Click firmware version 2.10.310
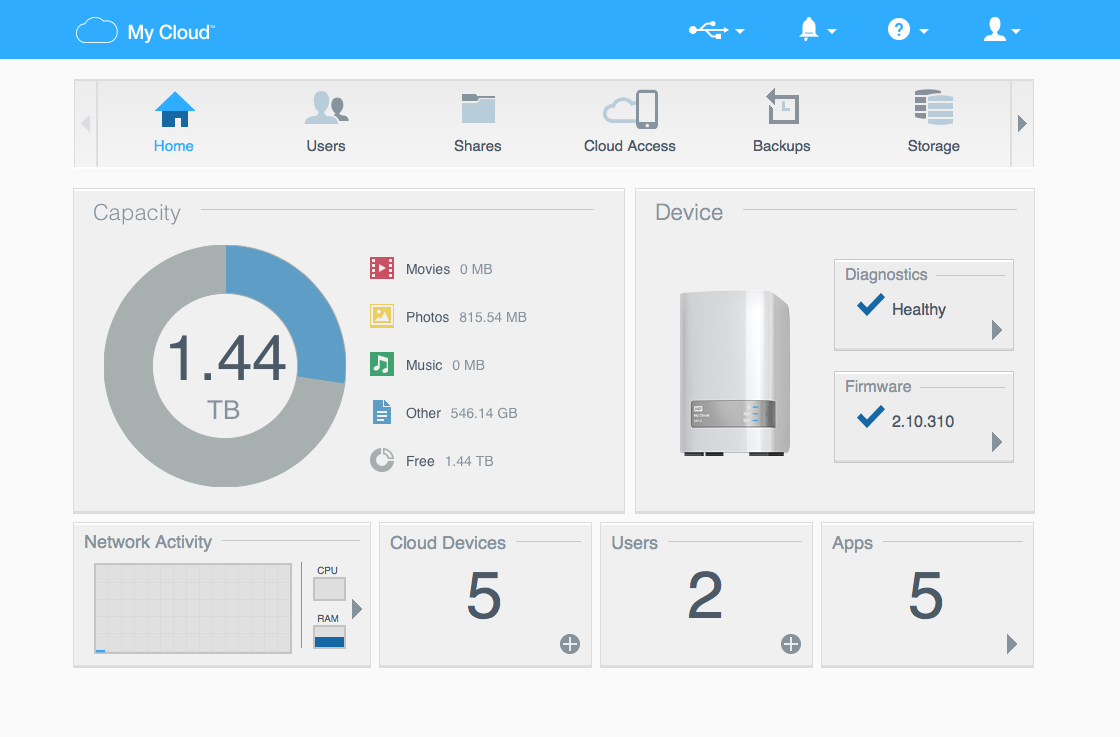 pyautogui.click(x=923, y=421)
